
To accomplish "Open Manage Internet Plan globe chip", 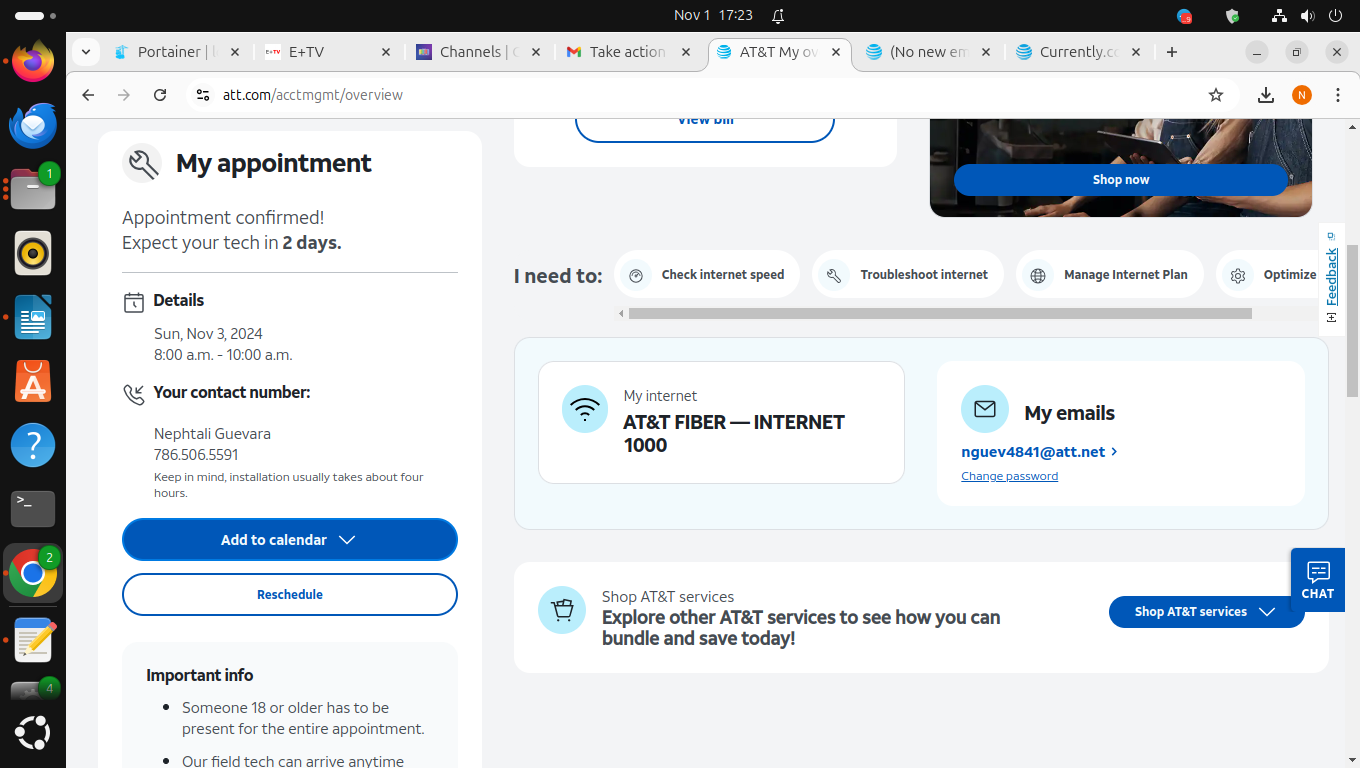I will click(1110, 275).
